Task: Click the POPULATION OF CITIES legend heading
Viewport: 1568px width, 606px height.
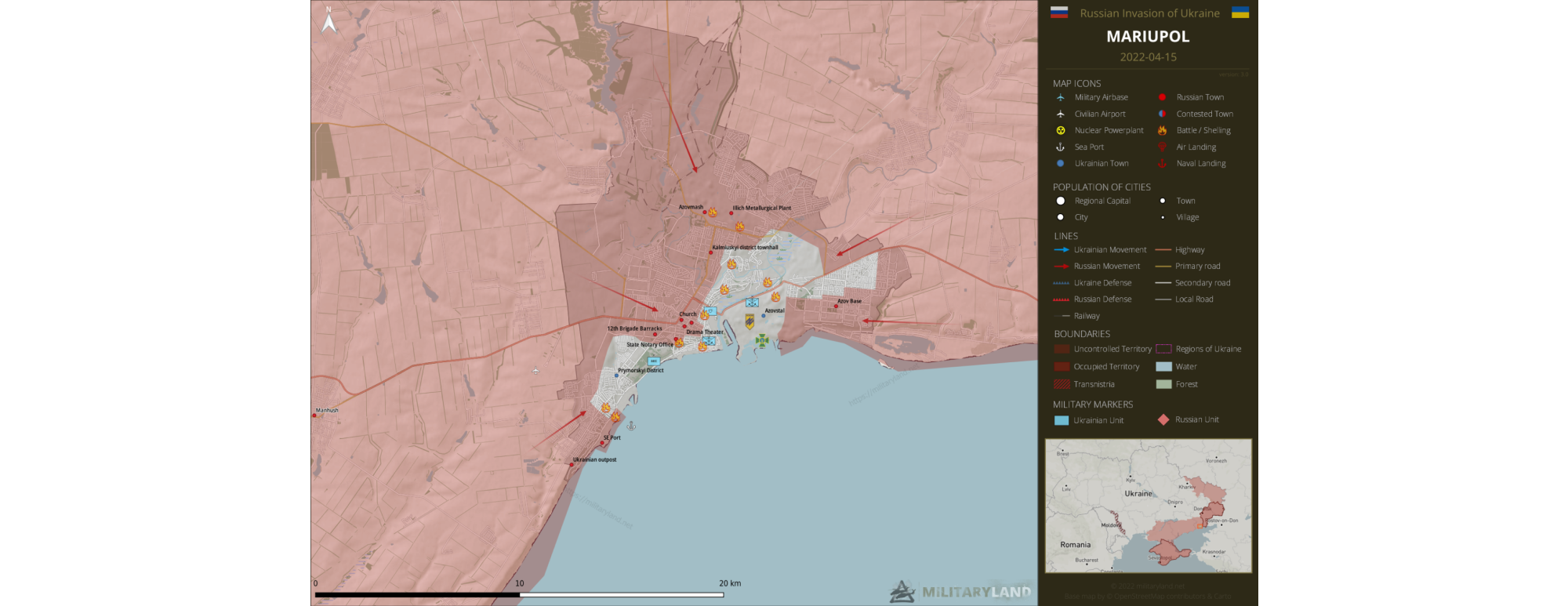Action: [x=1102, y=187]
